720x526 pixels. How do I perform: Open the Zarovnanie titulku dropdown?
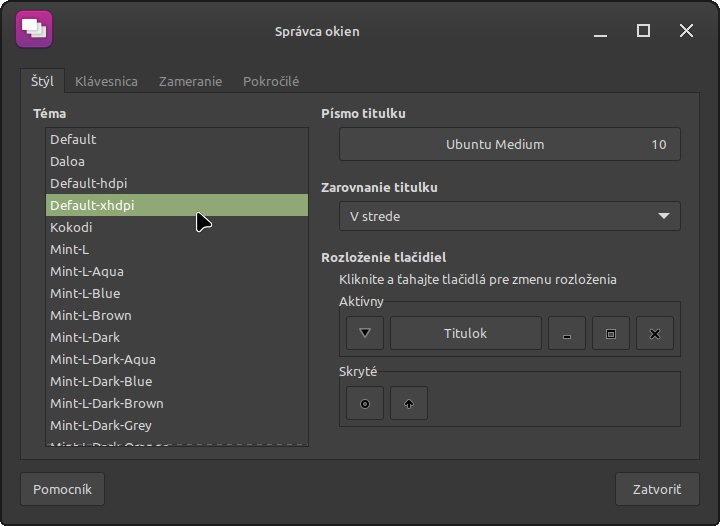(510, 216)
